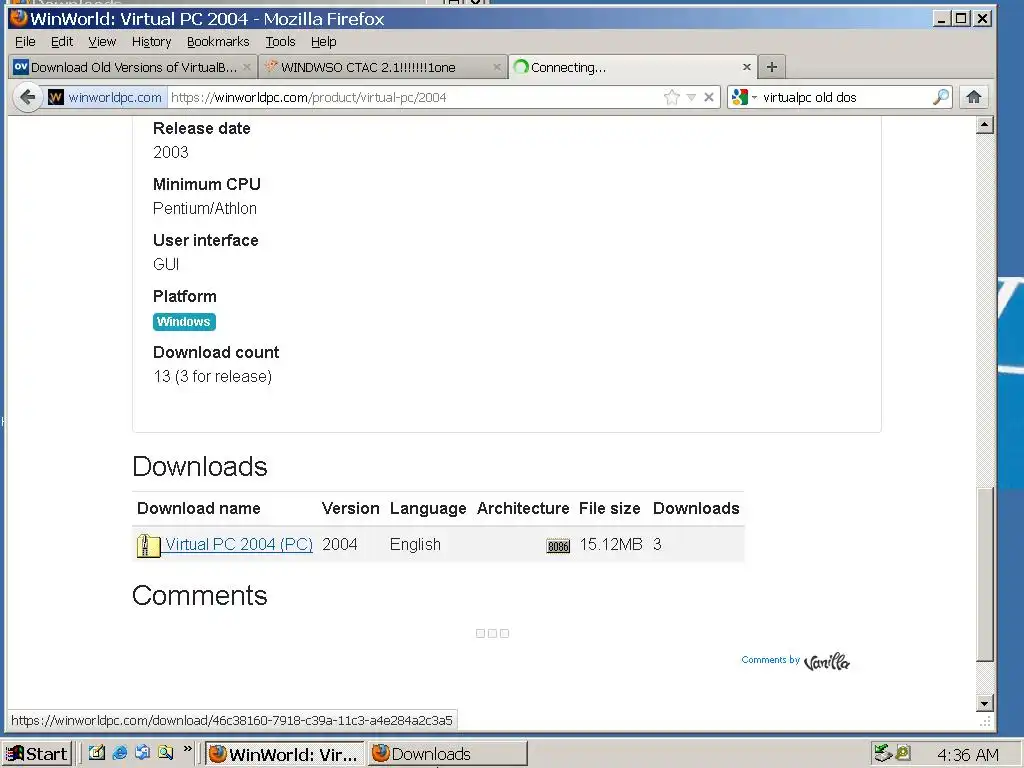
Task: Stop loading with the X button
Action: click(x=709, y=97)
